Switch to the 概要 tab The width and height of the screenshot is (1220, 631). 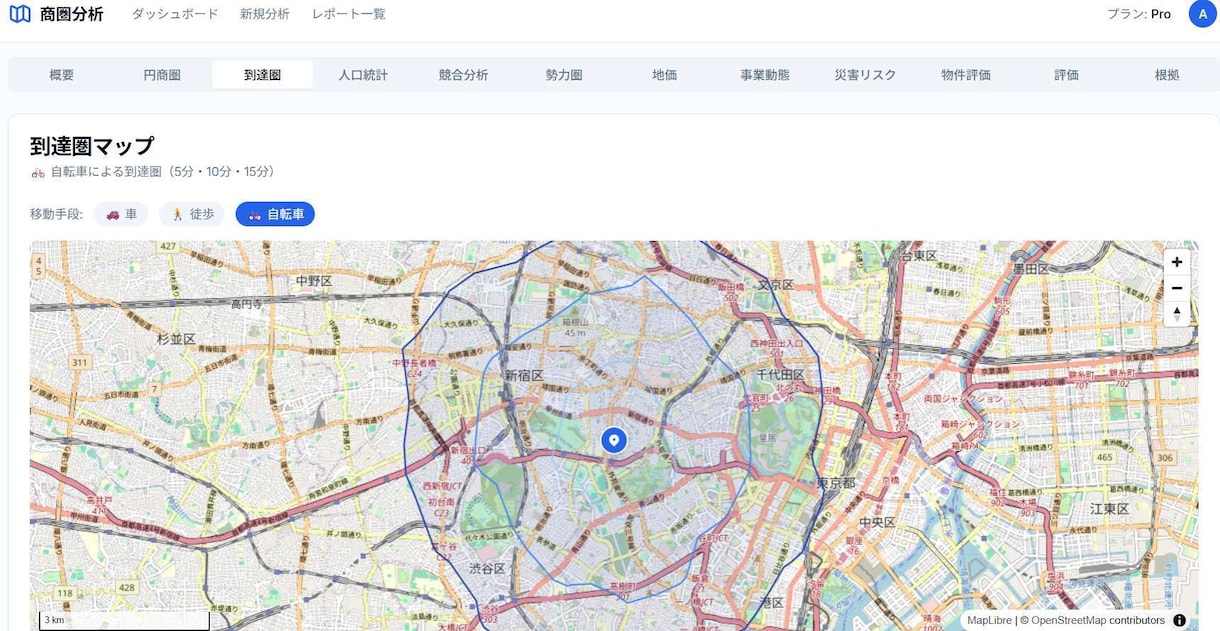point(62,75)
